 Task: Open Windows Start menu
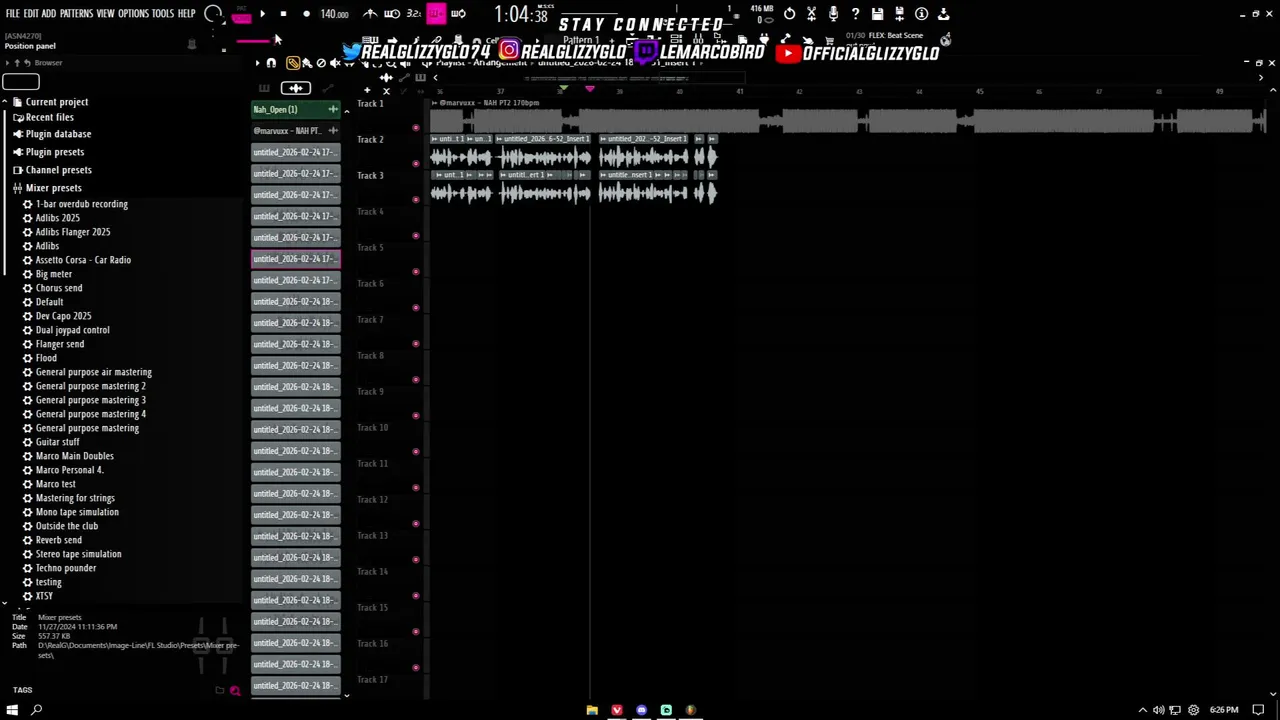pos(13,710)
